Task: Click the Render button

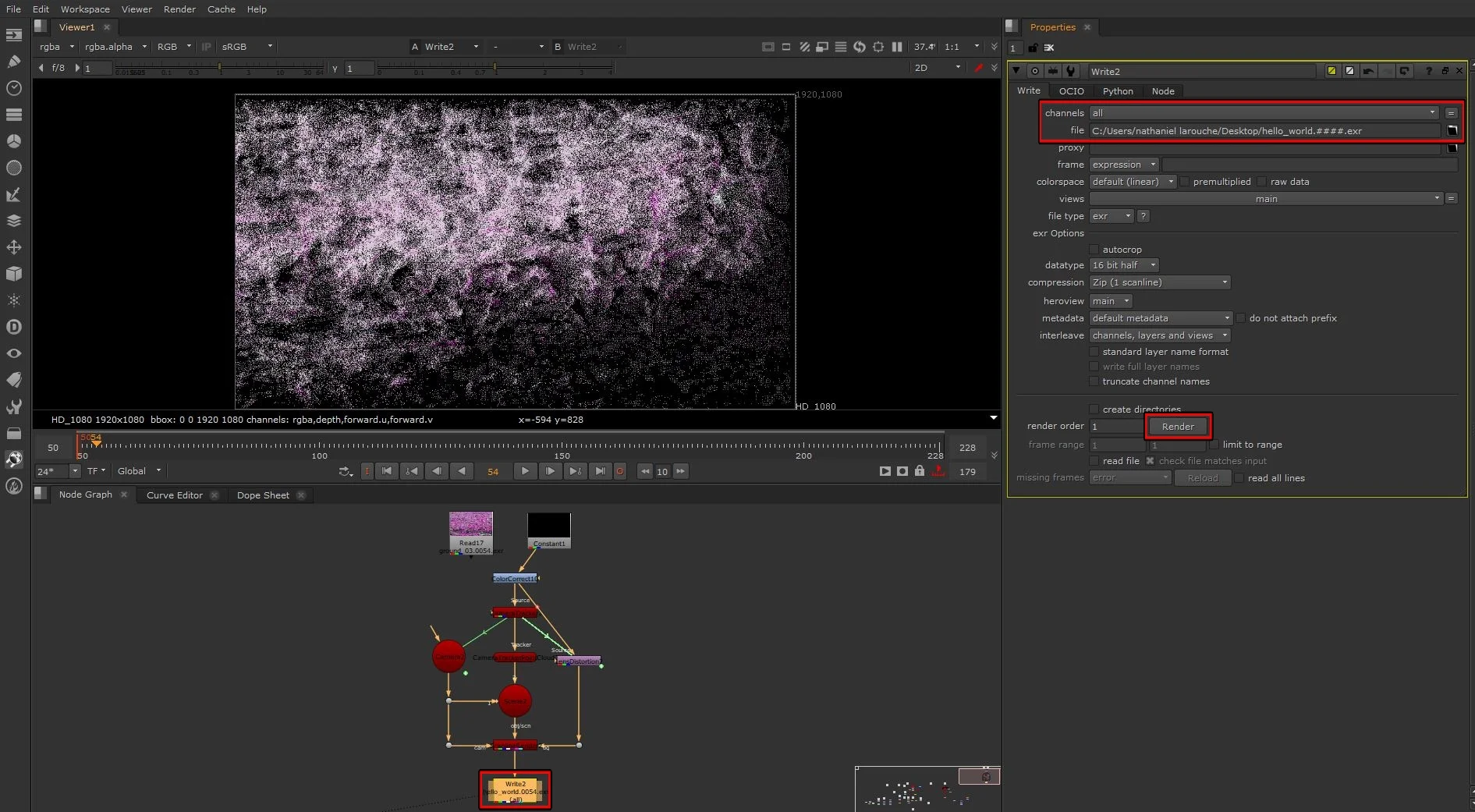Action: (1177, 427)
